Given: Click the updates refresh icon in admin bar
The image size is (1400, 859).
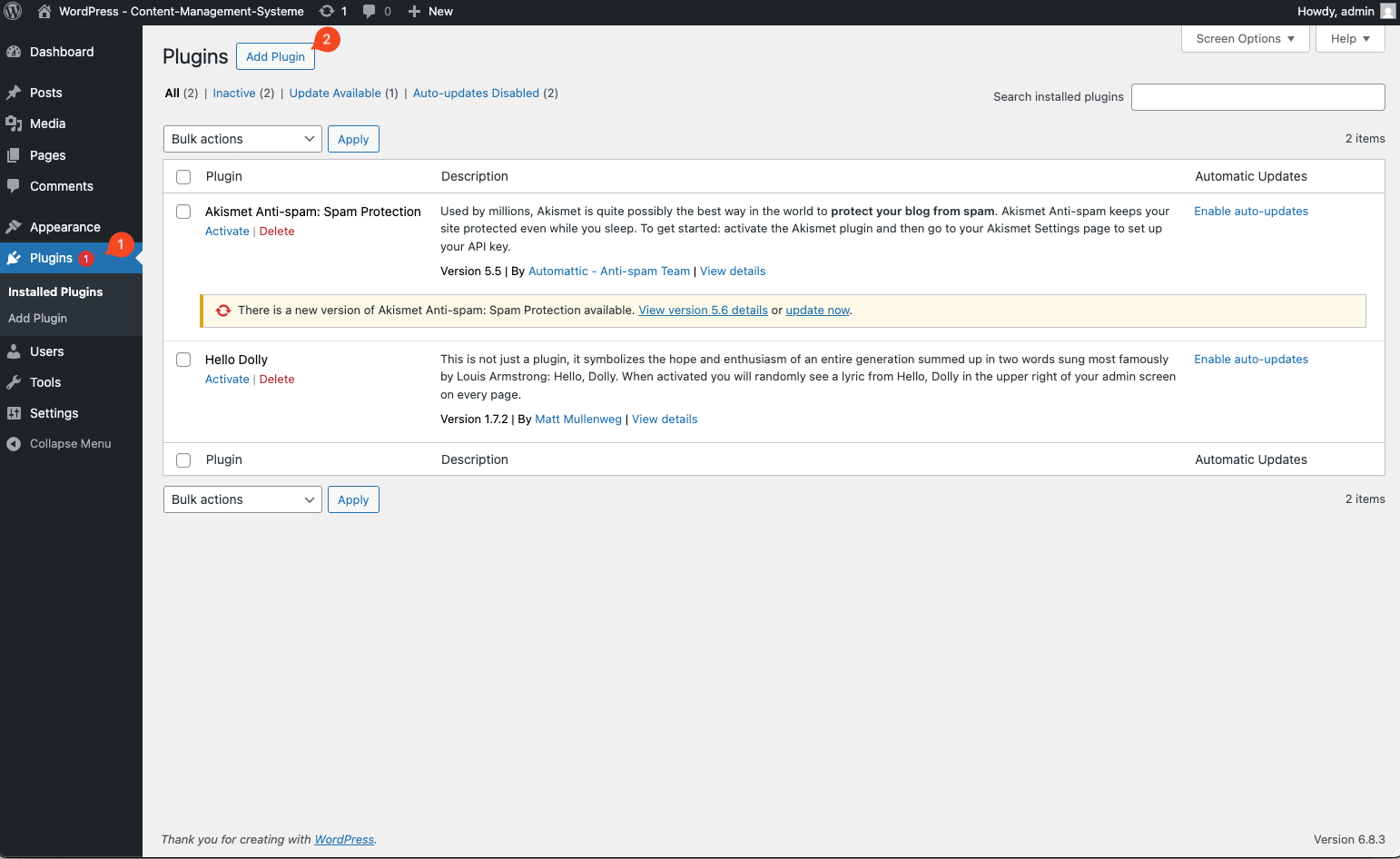Looking at the screenshot, I should (327, 12).
